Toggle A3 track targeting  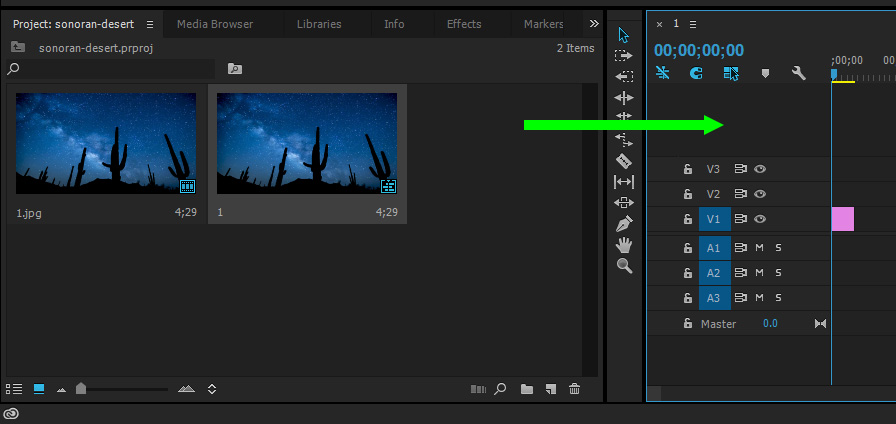pyautogui.click(x=715, y=298)
